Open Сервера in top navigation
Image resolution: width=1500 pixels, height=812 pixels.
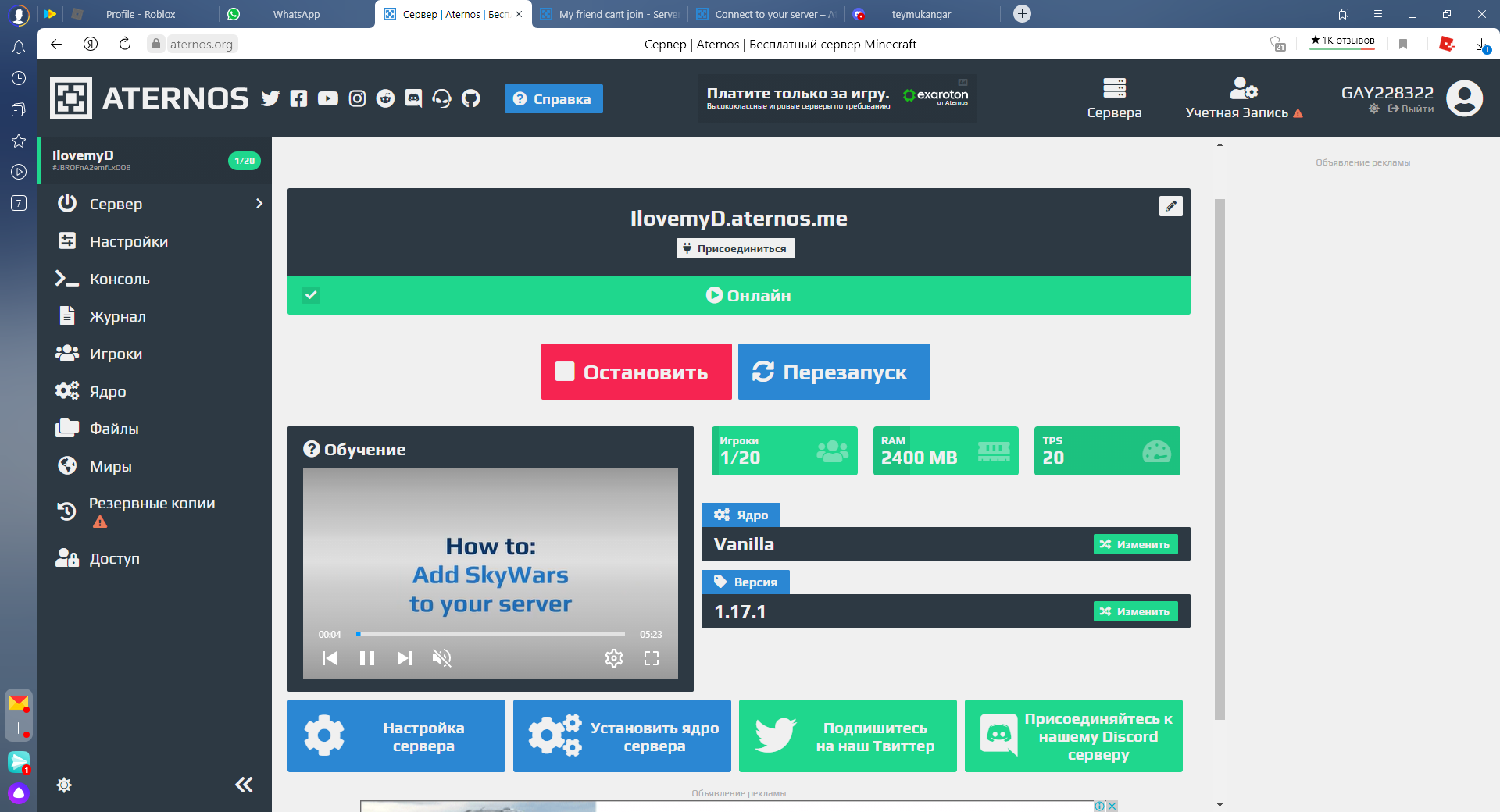click(x=1114, y=98)
